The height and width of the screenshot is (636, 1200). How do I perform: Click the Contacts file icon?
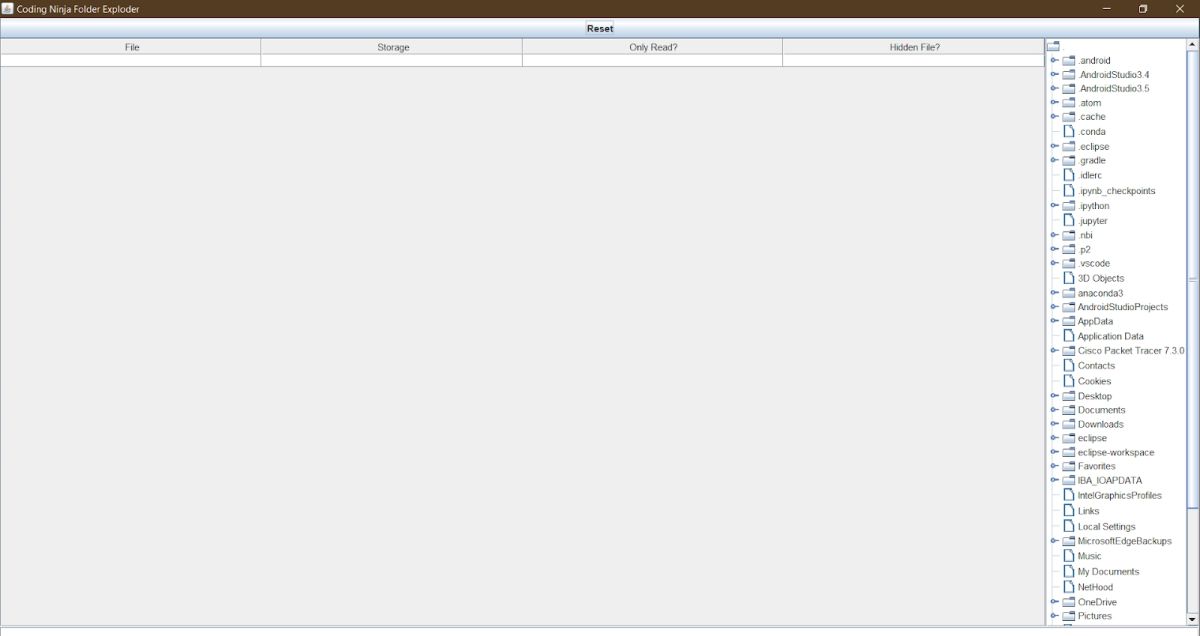pos(1069,365)
